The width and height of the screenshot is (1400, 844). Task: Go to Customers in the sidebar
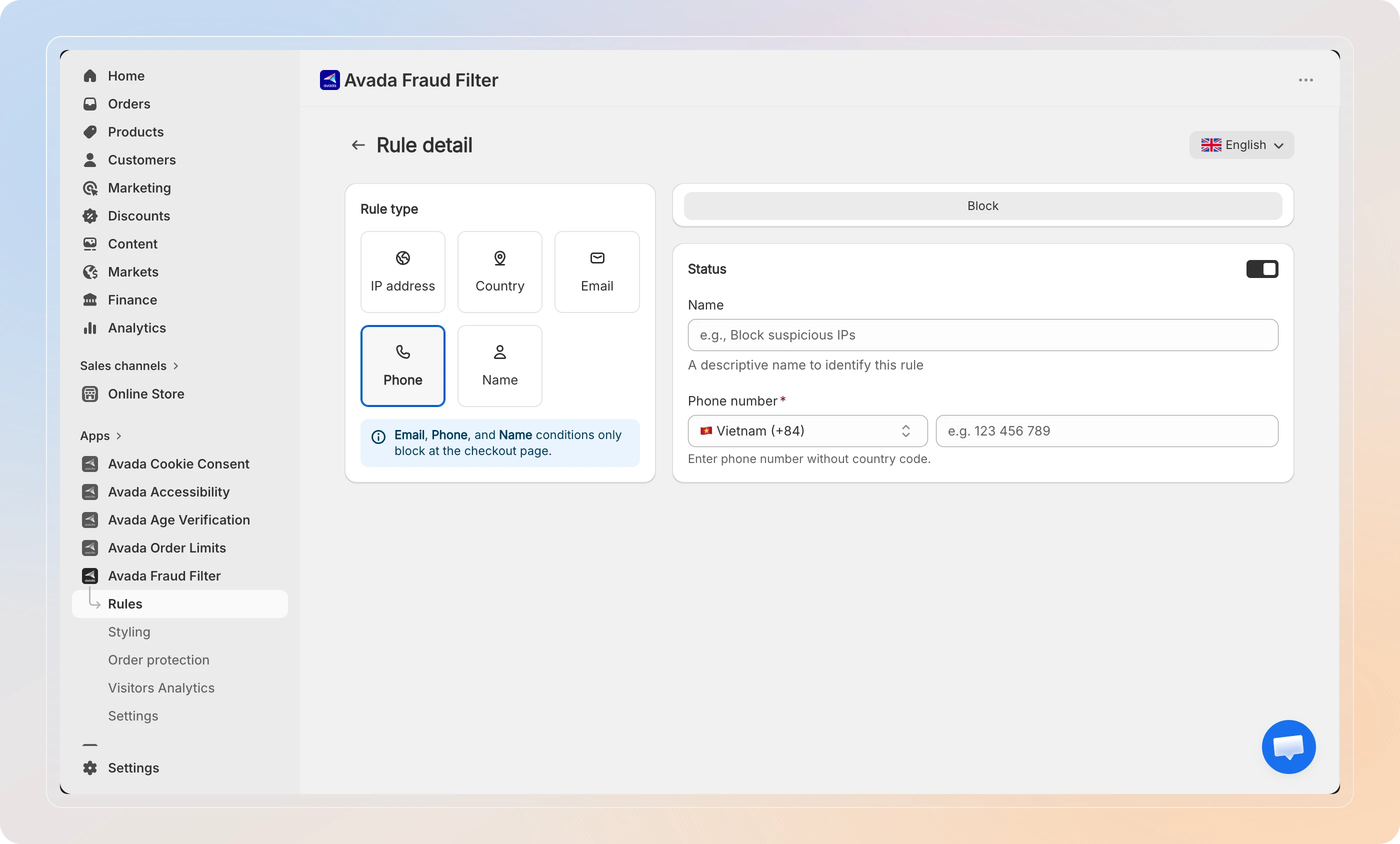142,159
